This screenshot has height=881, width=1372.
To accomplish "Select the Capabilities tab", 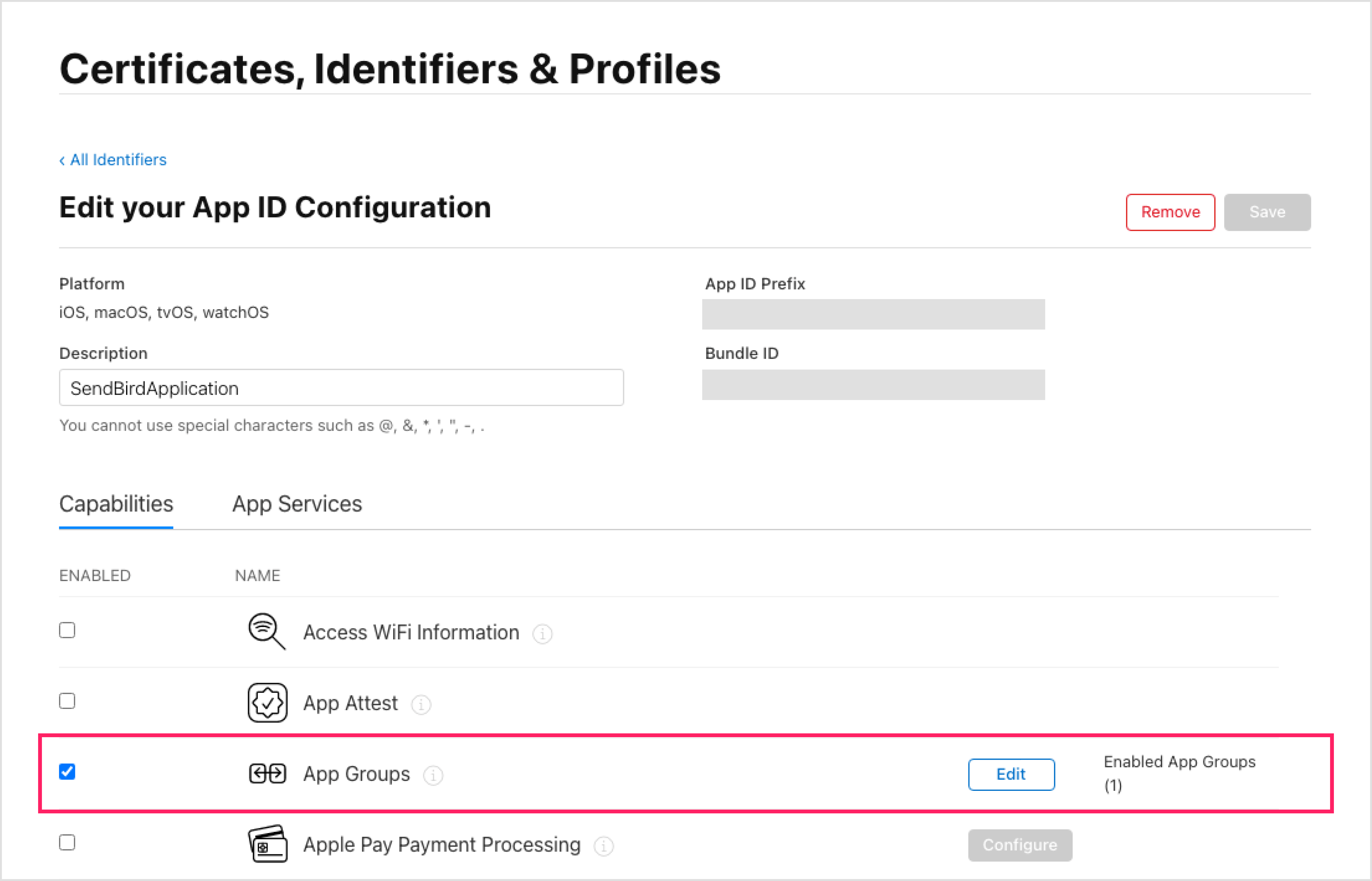I will point(116,504).
